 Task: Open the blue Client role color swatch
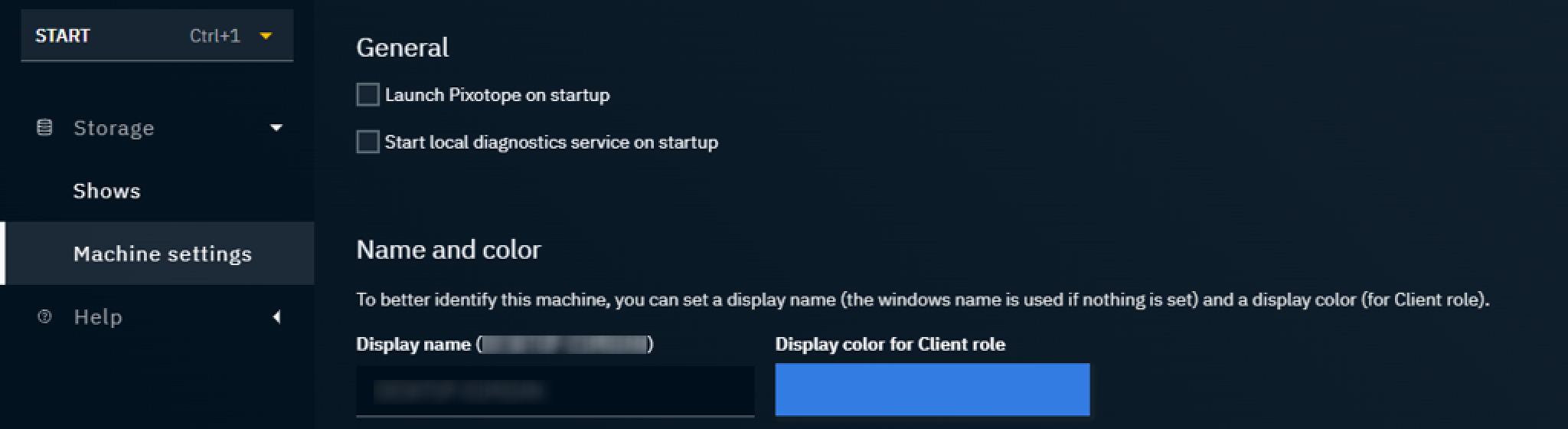click(x=932, y=389)
